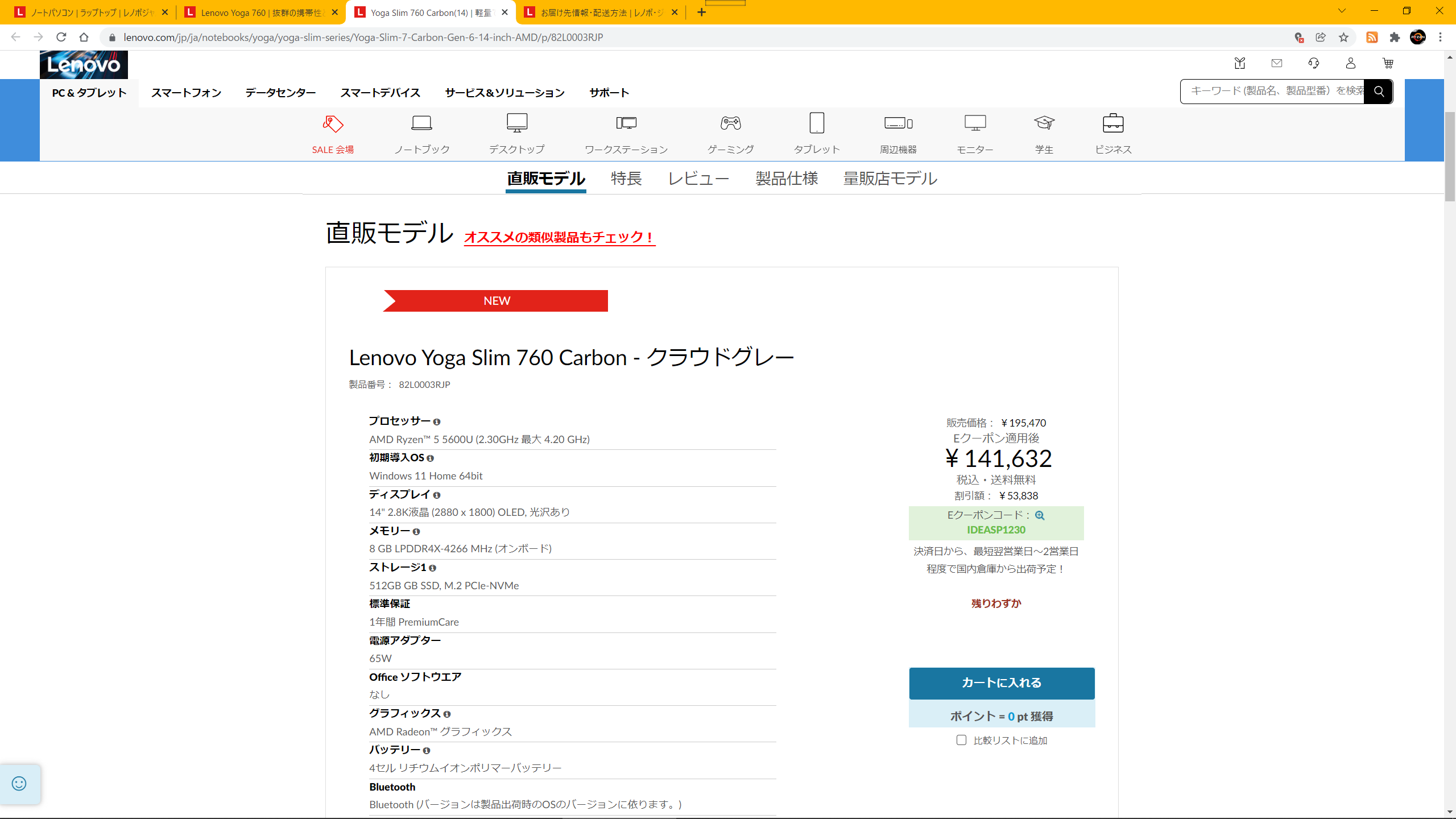
Task: Click the RSS feed extension icon
Action: point(1372,38)
